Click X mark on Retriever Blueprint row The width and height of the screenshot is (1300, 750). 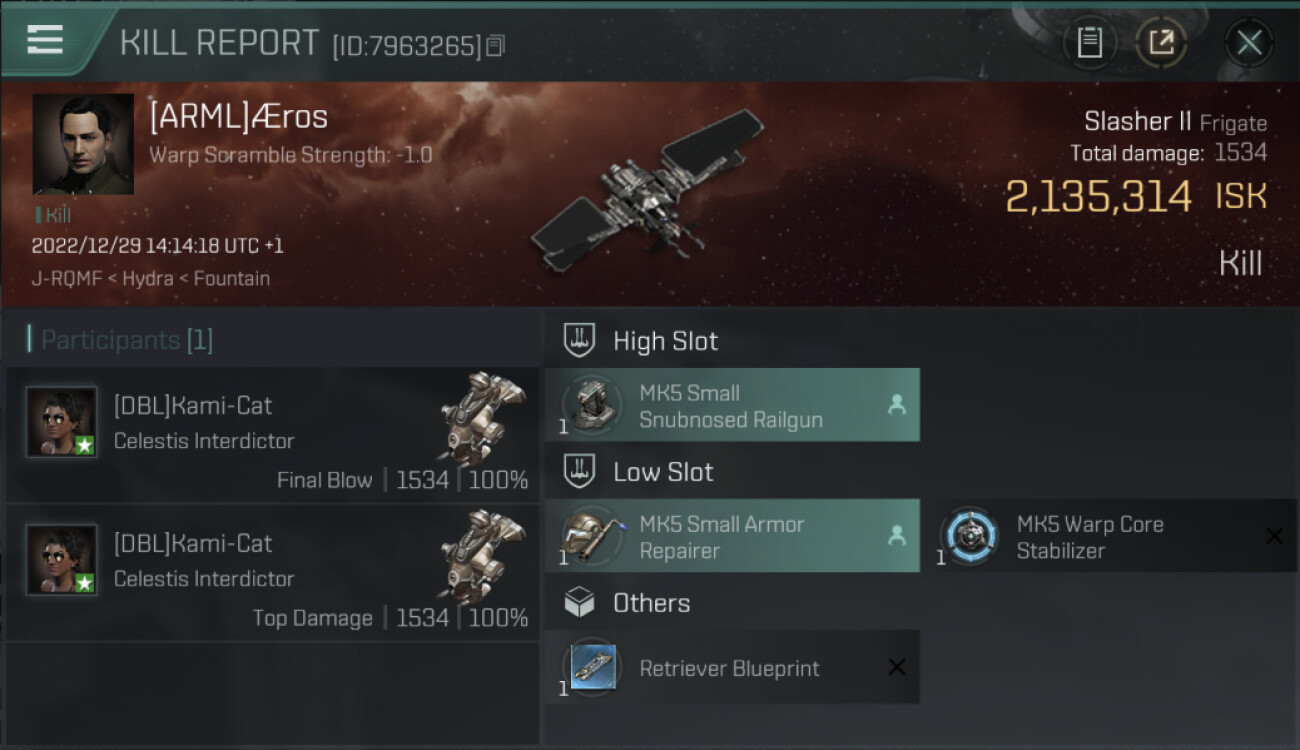897,667
